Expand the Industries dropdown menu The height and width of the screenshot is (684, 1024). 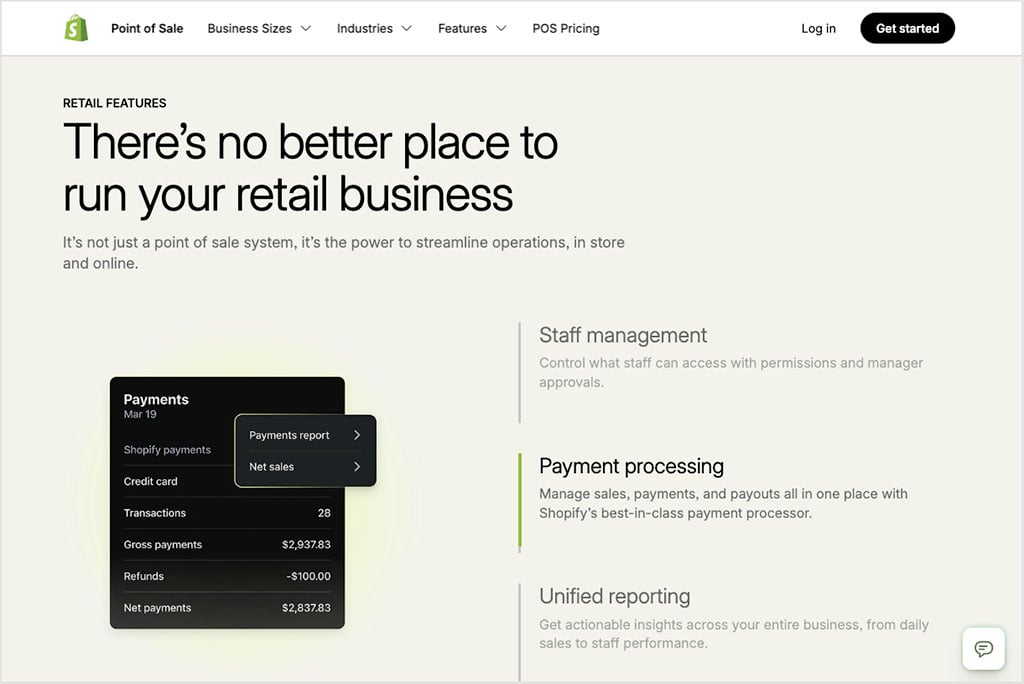pos(374,28)
